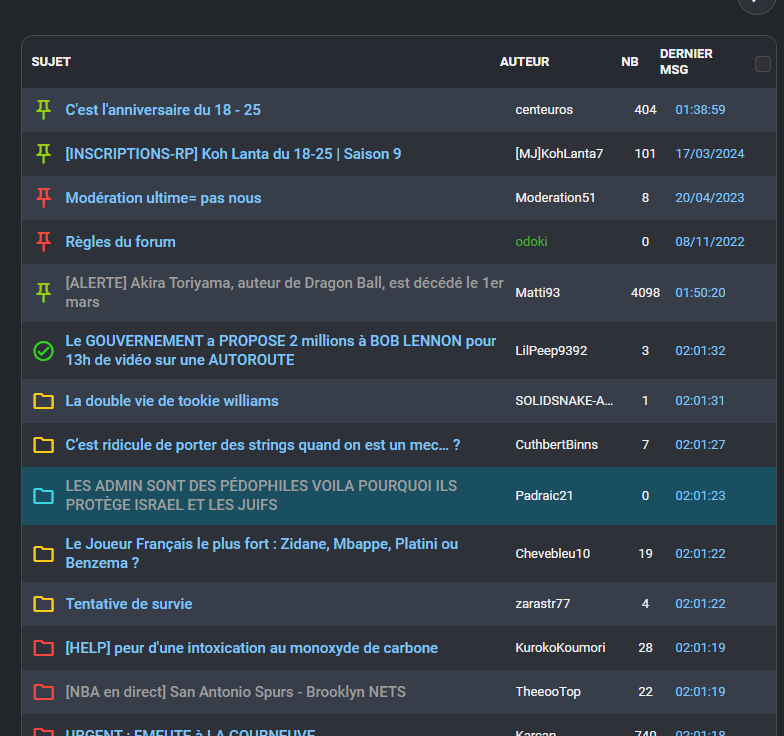Click cyan folder icon in highlighted Padraic21 row
This screenshot has width=784, height=736.
pos(44,496)
